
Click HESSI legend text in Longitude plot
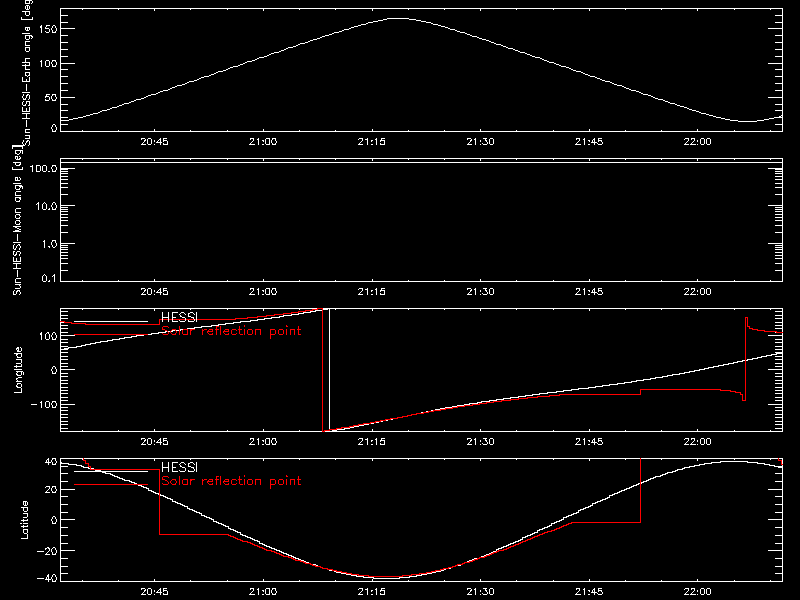179,317
